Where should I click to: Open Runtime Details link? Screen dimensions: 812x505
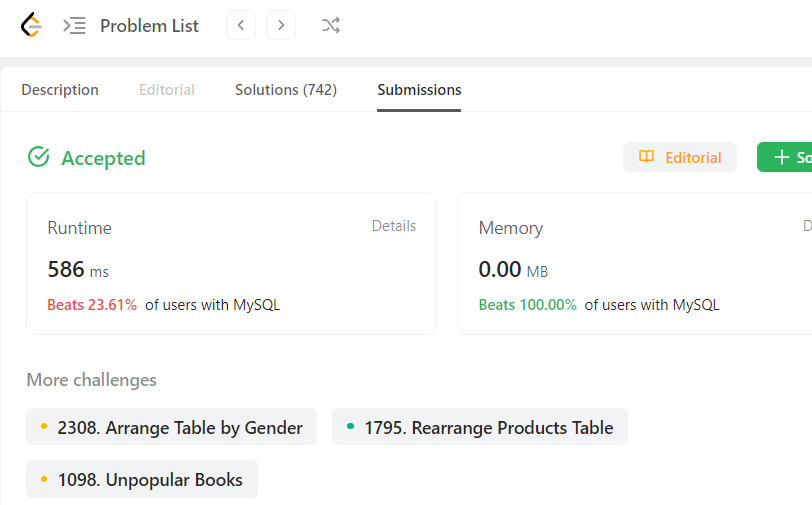click(x=394, y=226)
